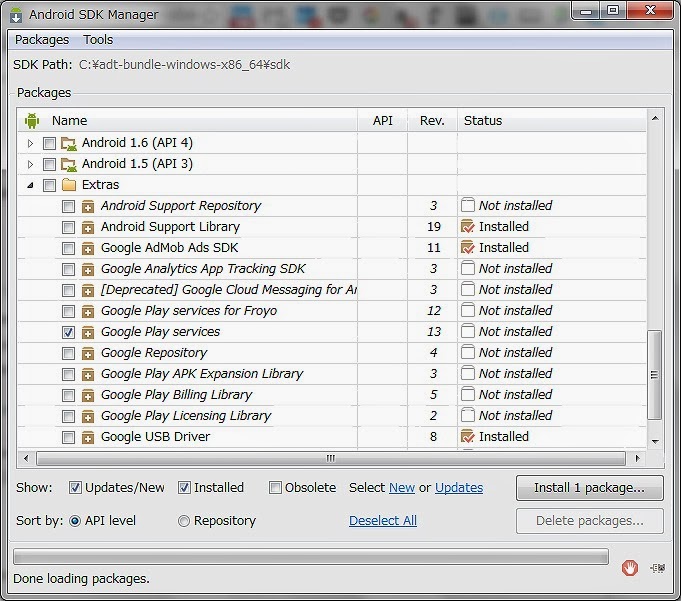
Task: Click the package icon beside Google Play services (rev 13)
Action: (88, 332)
